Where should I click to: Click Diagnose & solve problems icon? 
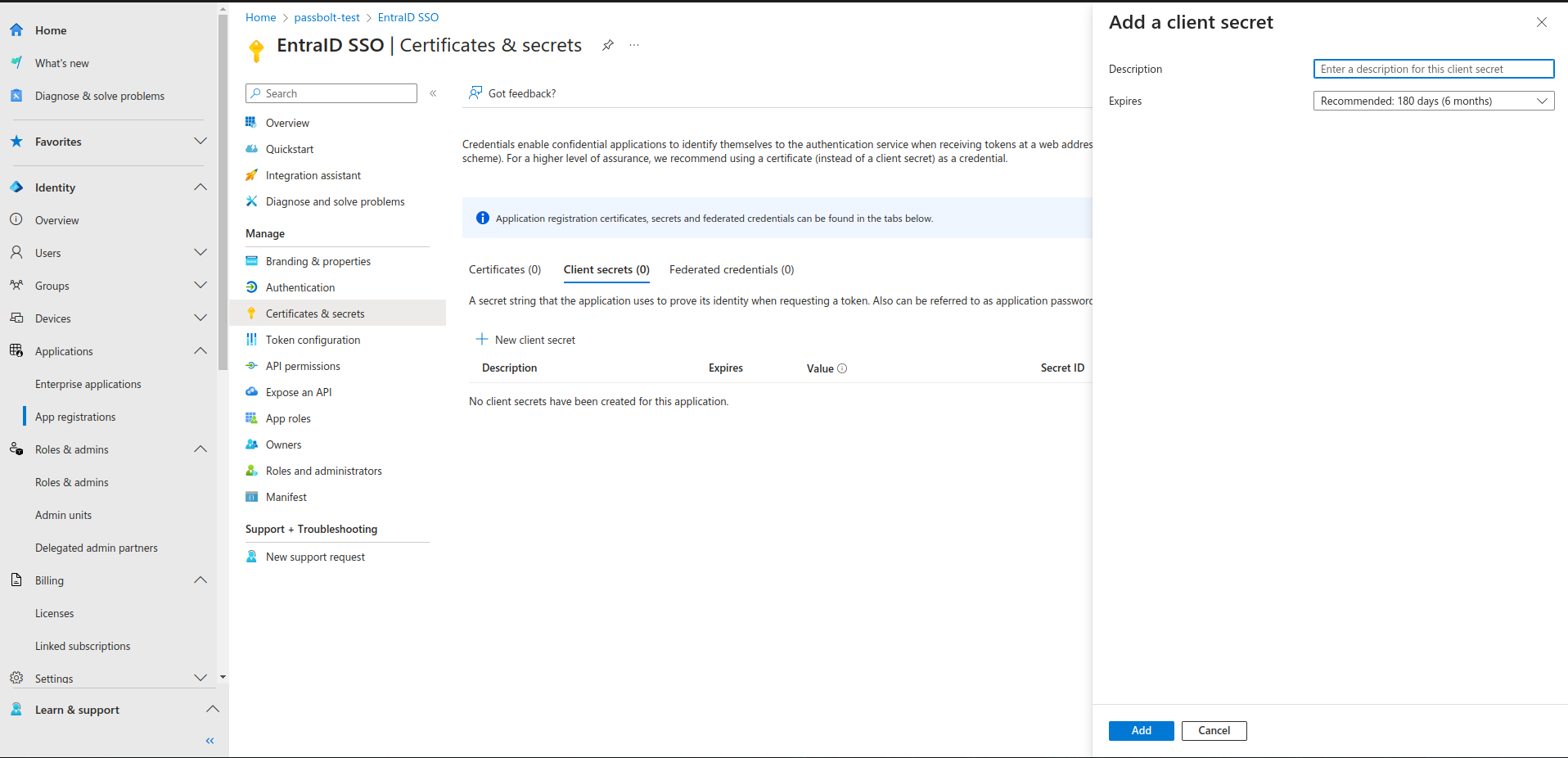tap(16, 96)
